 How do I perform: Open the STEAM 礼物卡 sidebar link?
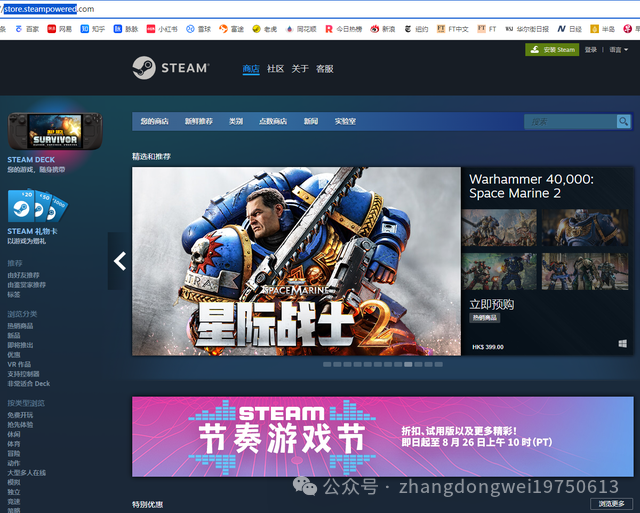pyautogui.click(x=32, y=231)
